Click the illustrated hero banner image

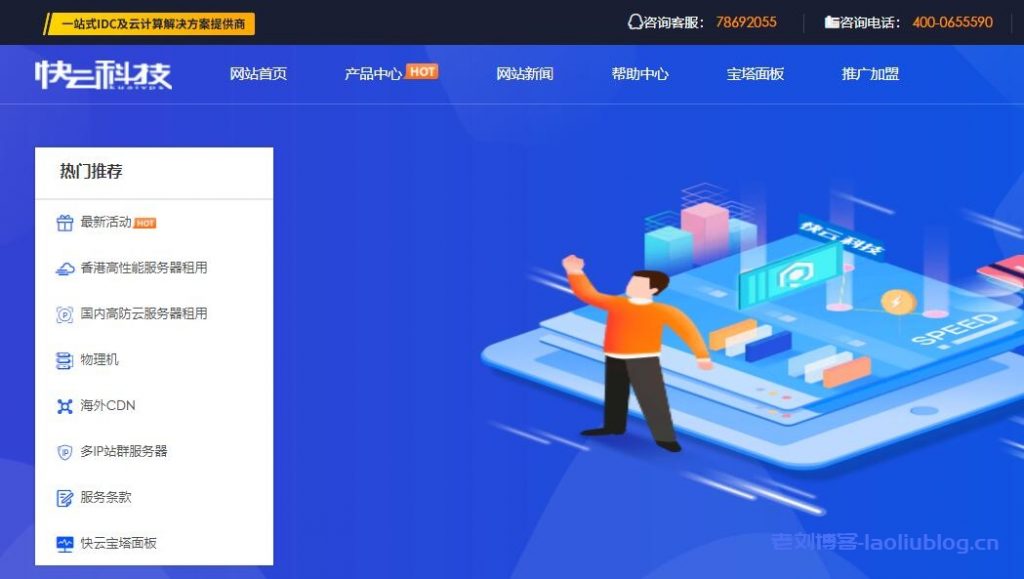tap(751, 326)
